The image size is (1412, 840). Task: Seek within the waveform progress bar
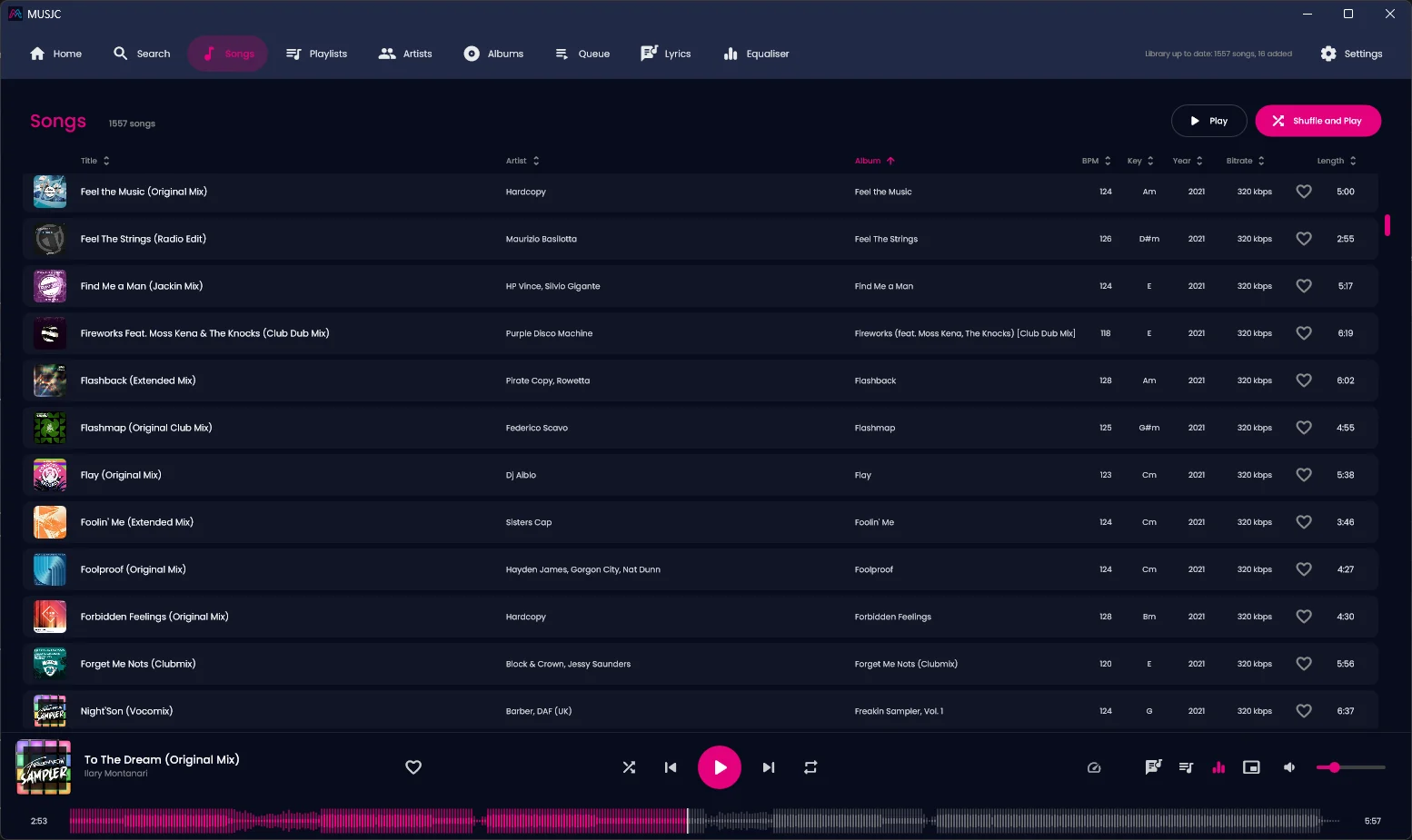[x=704, y=821]
